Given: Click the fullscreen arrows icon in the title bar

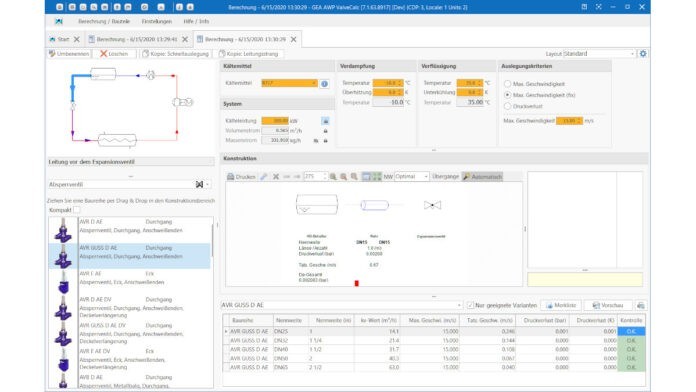Looking at the screenshot, I should tap(598, 7).
